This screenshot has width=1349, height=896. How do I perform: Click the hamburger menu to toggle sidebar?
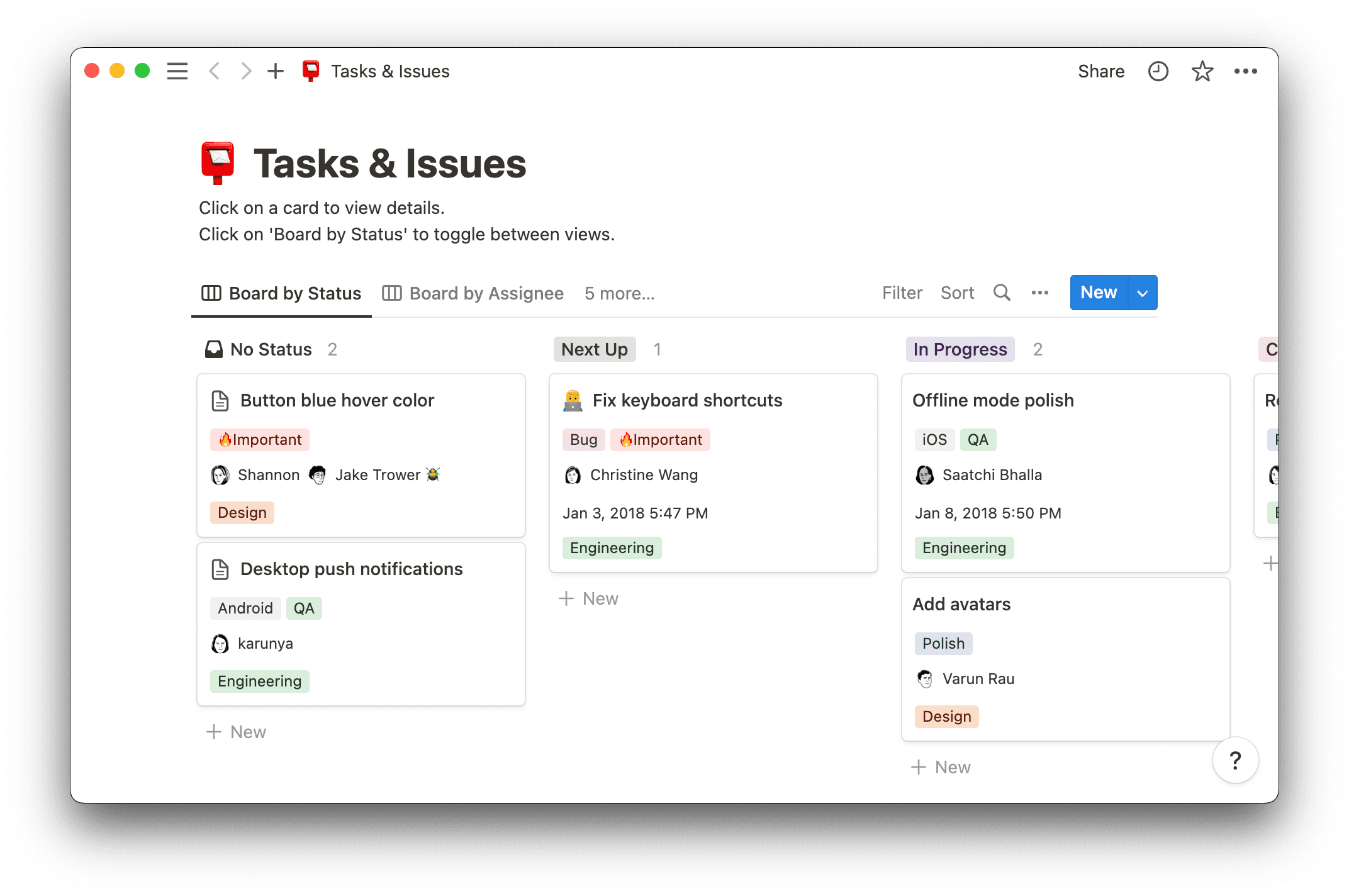[x=177, y=71]
